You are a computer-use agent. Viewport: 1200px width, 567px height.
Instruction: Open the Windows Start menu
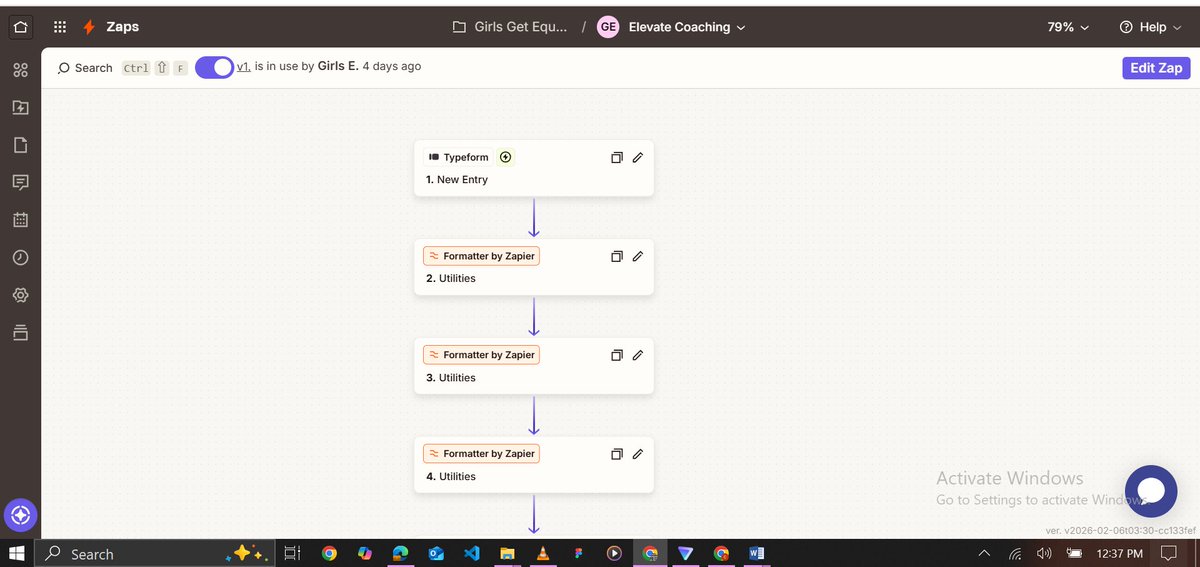(x=16, y=553)
